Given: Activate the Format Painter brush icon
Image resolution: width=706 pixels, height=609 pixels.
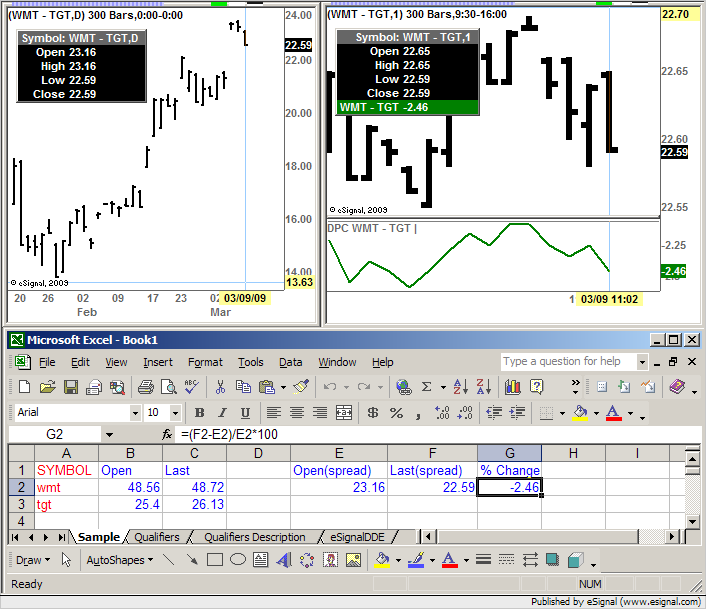Looking at the screenshot, I should coord(301,387).
